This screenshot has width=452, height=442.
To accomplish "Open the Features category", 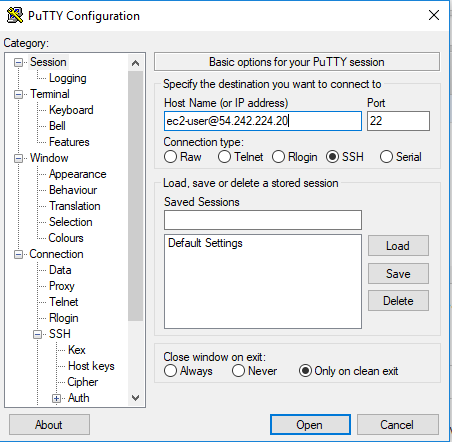I will 69,142.
